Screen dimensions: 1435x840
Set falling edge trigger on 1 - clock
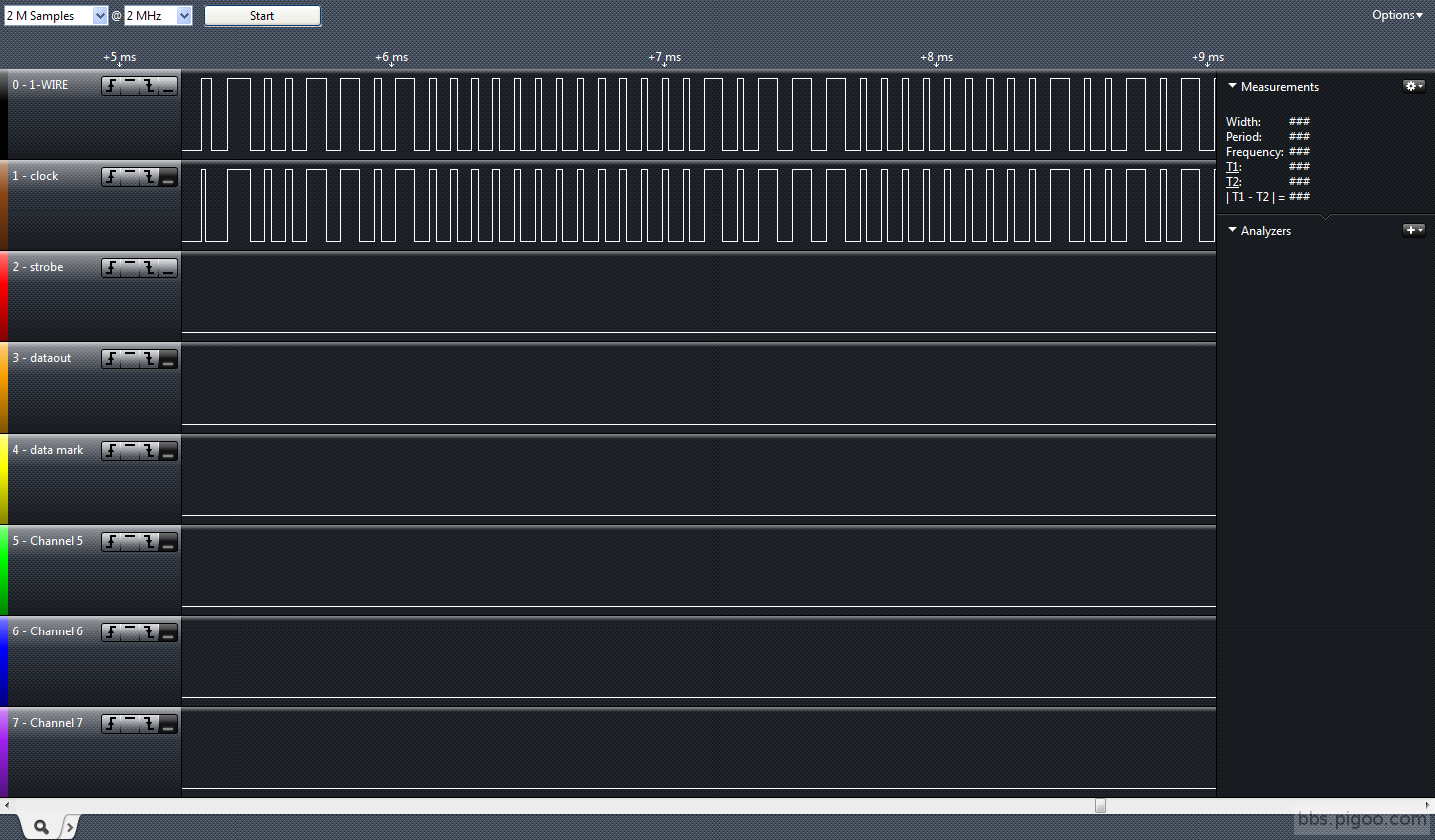[x=149, y=177]
